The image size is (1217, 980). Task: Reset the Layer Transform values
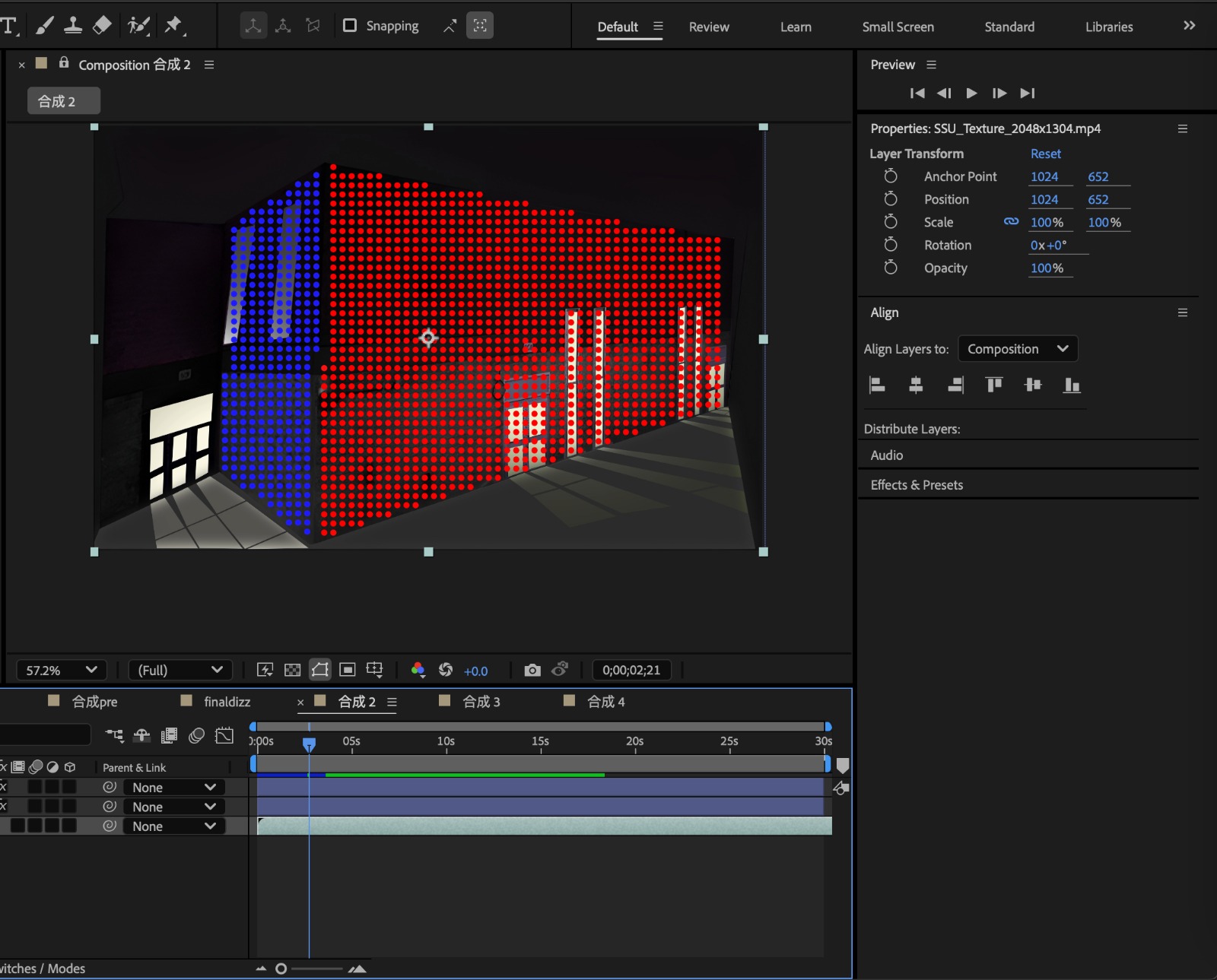point(1045,154)
